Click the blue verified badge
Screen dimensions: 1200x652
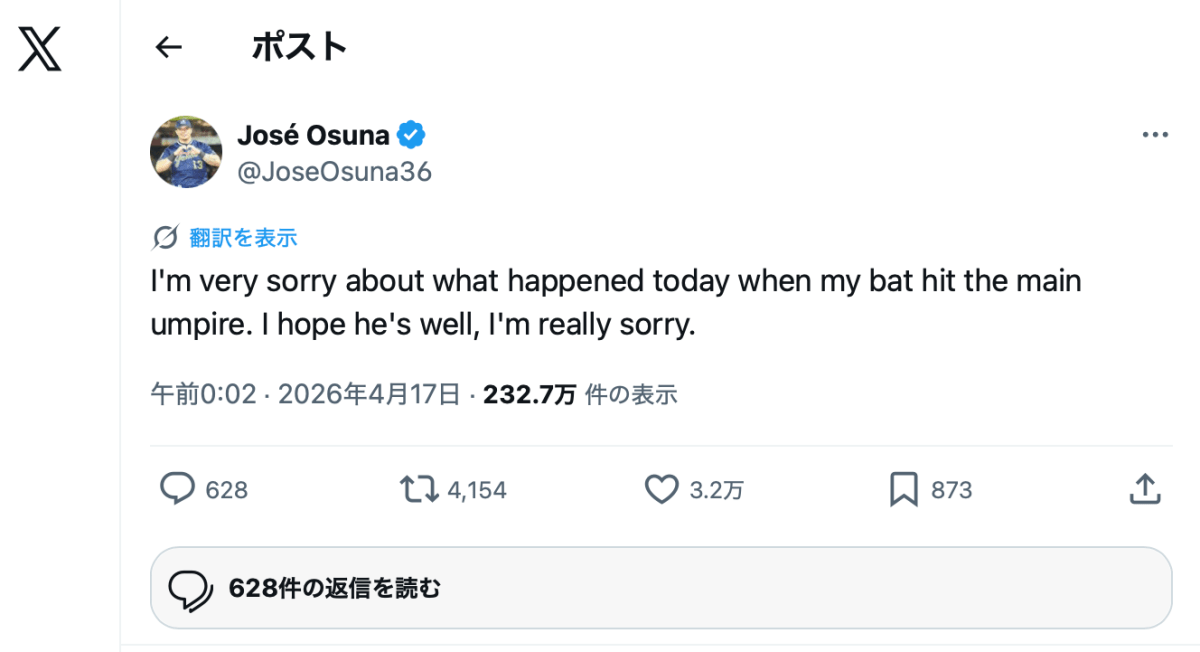412,134
